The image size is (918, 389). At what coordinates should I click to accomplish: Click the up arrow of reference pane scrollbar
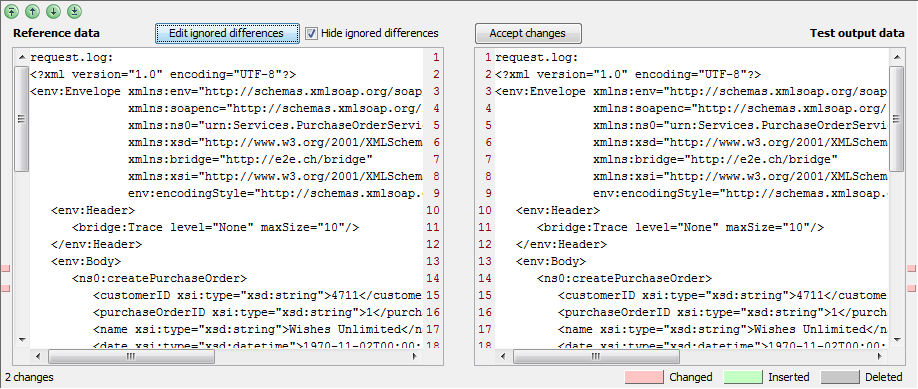[22, 57]
